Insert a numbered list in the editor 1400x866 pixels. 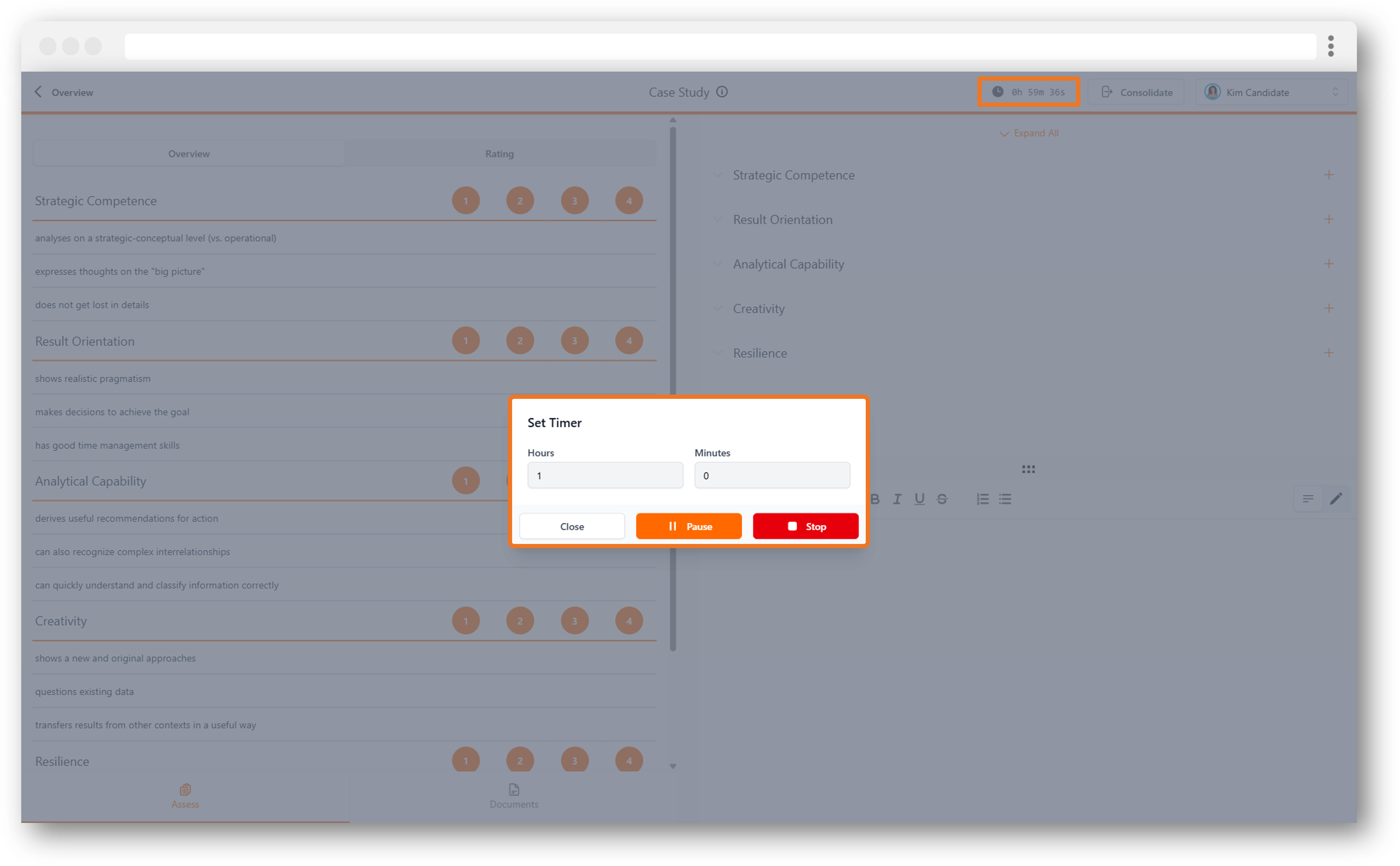coord(983,499)
